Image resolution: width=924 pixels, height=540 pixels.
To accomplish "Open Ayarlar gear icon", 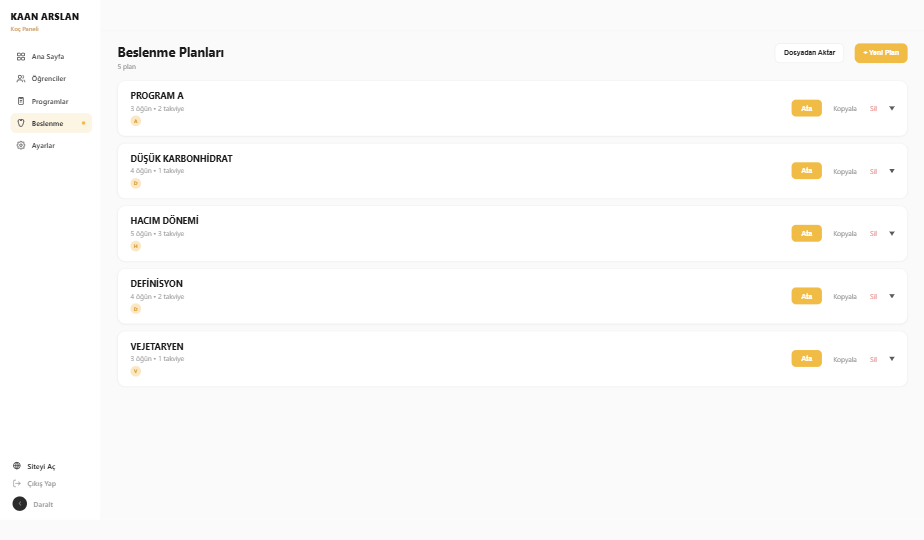I will (21, 146).
